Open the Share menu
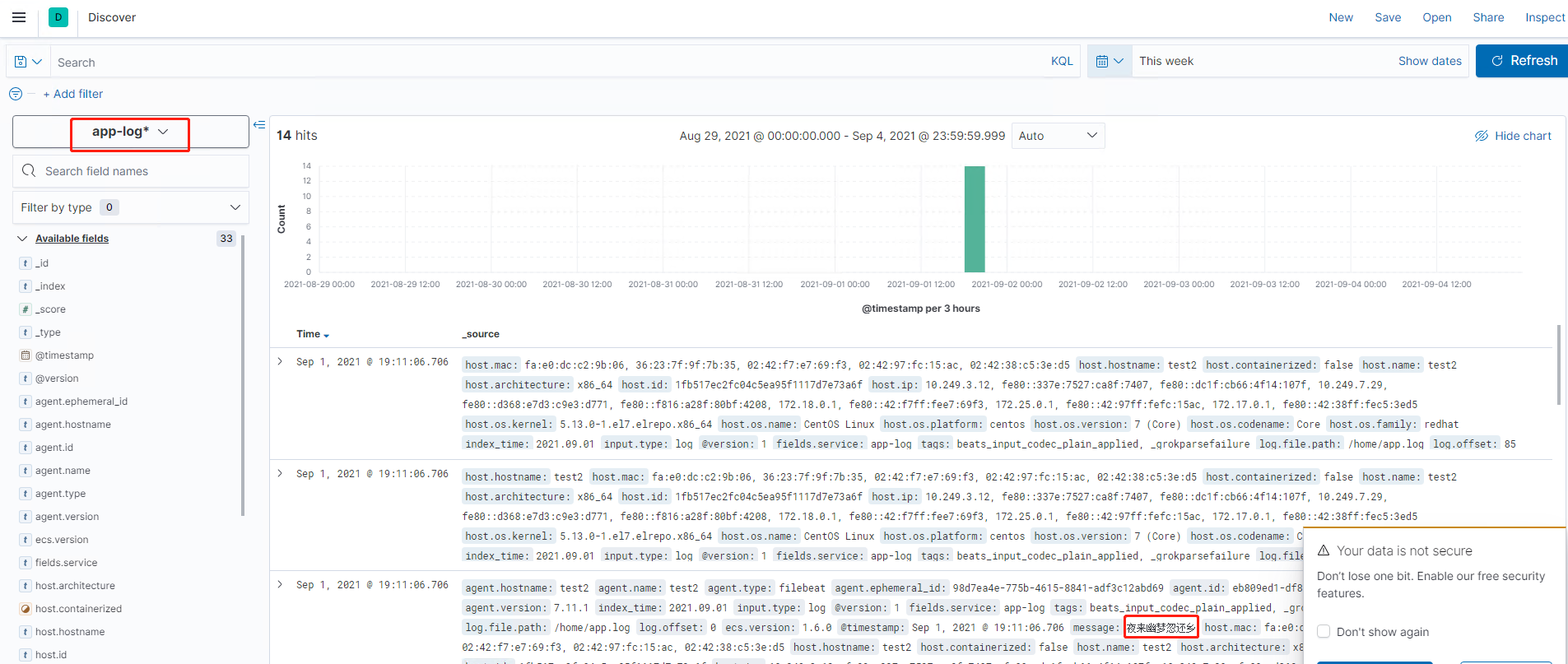Image resolution: width=1568 pixels, height=664 pixels. 1488,17
